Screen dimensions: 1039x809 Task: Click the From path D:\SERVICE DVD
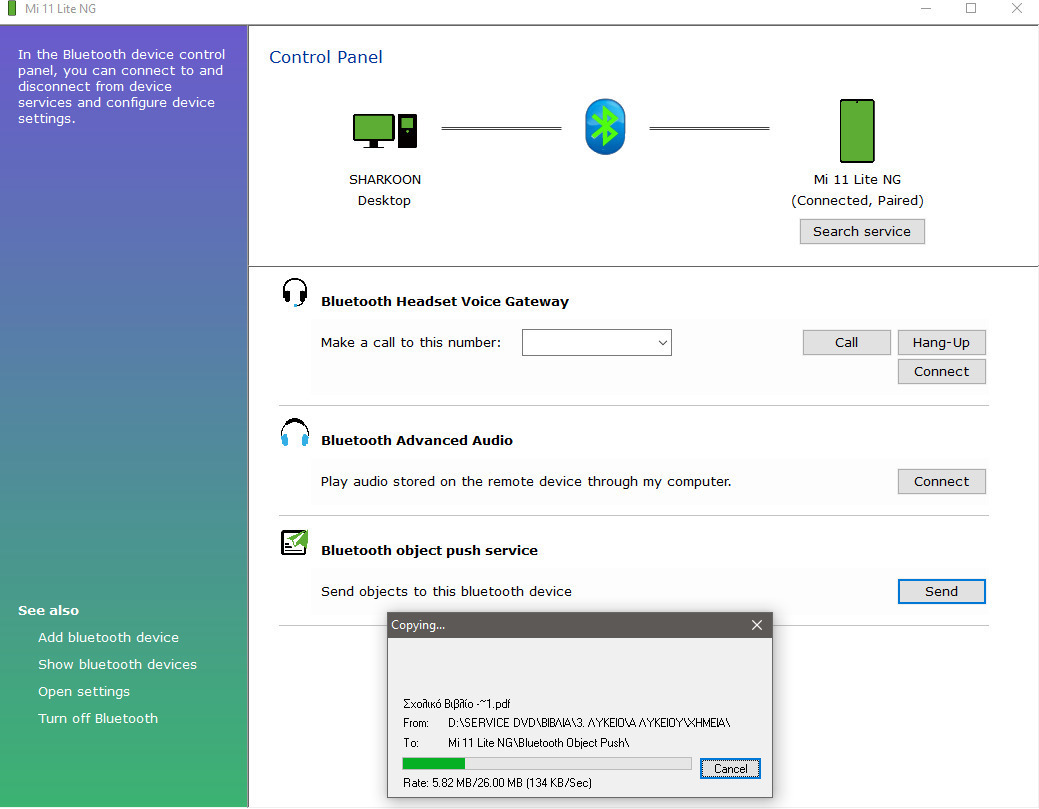[589, 723]
